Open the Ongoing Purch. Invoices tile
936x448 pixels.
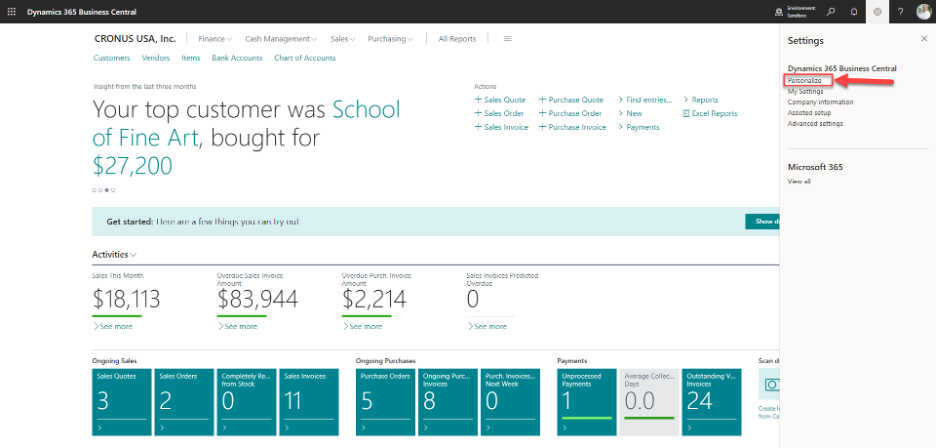click(x=448, y=402)
